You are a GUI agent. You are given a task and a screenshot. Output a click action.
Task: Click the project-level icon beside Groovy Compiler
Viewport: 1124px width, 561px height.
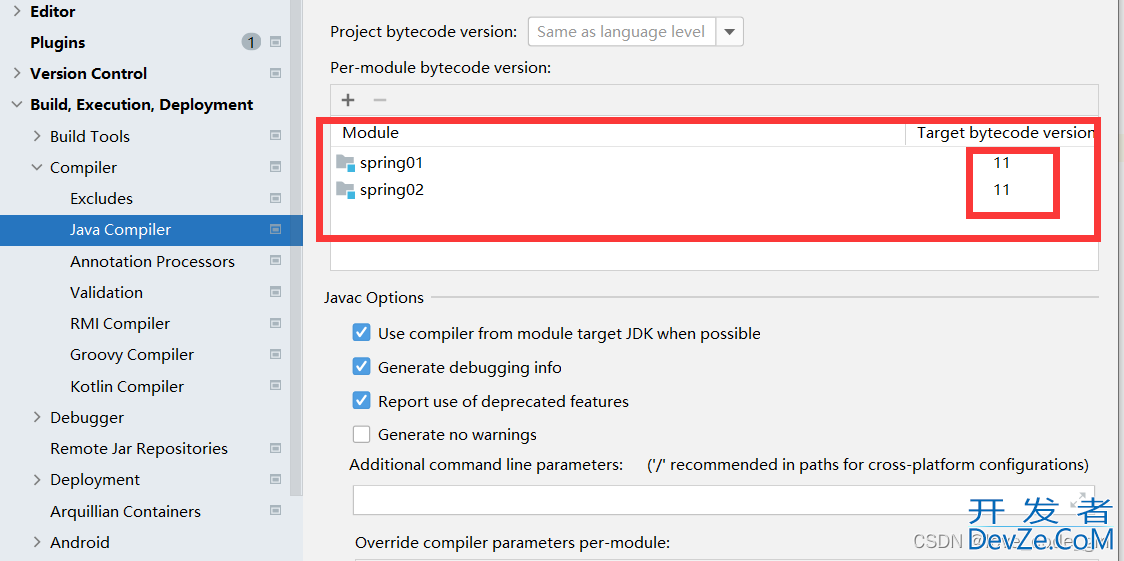pyautogui.click(x=275, y=355)
